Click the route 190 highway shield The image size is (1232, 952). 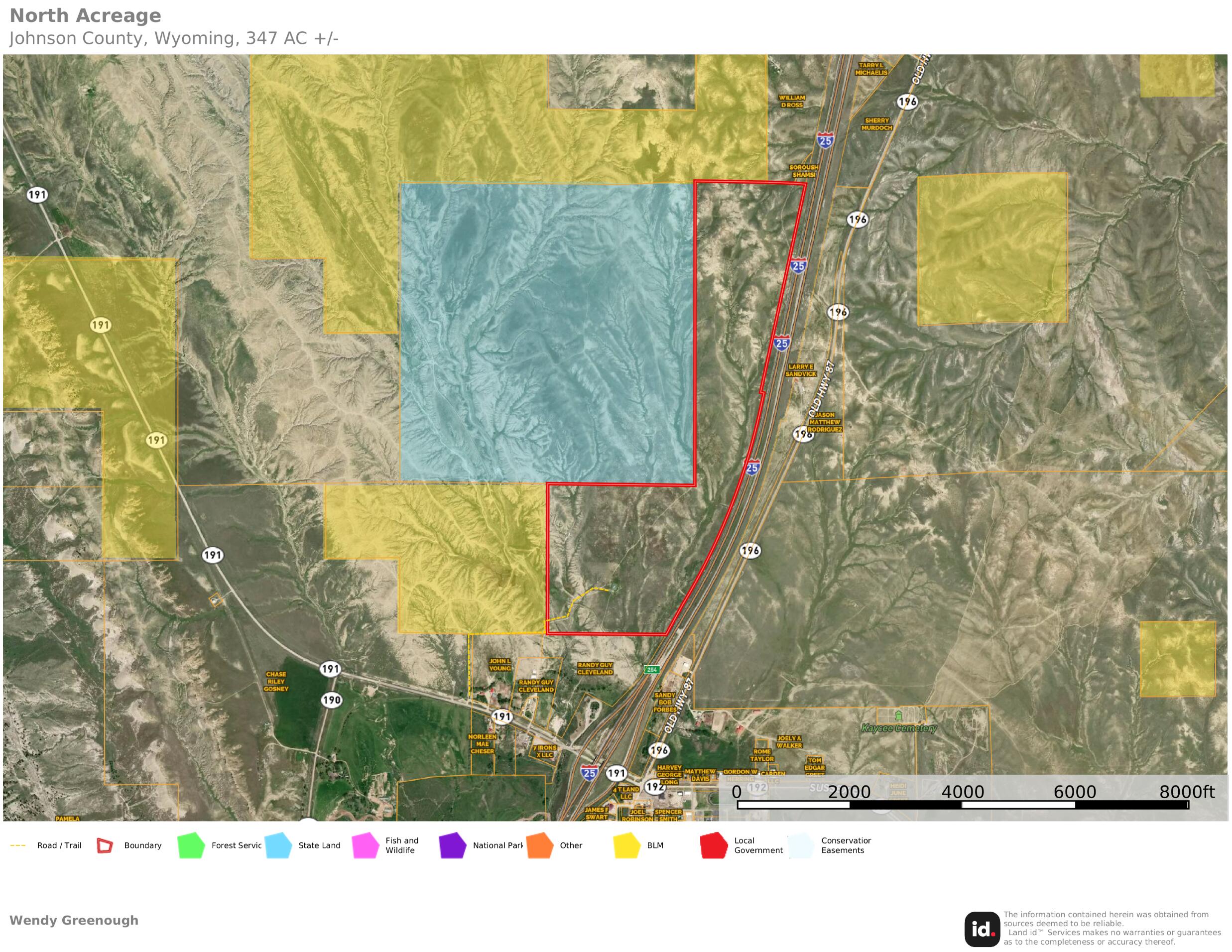331,700
